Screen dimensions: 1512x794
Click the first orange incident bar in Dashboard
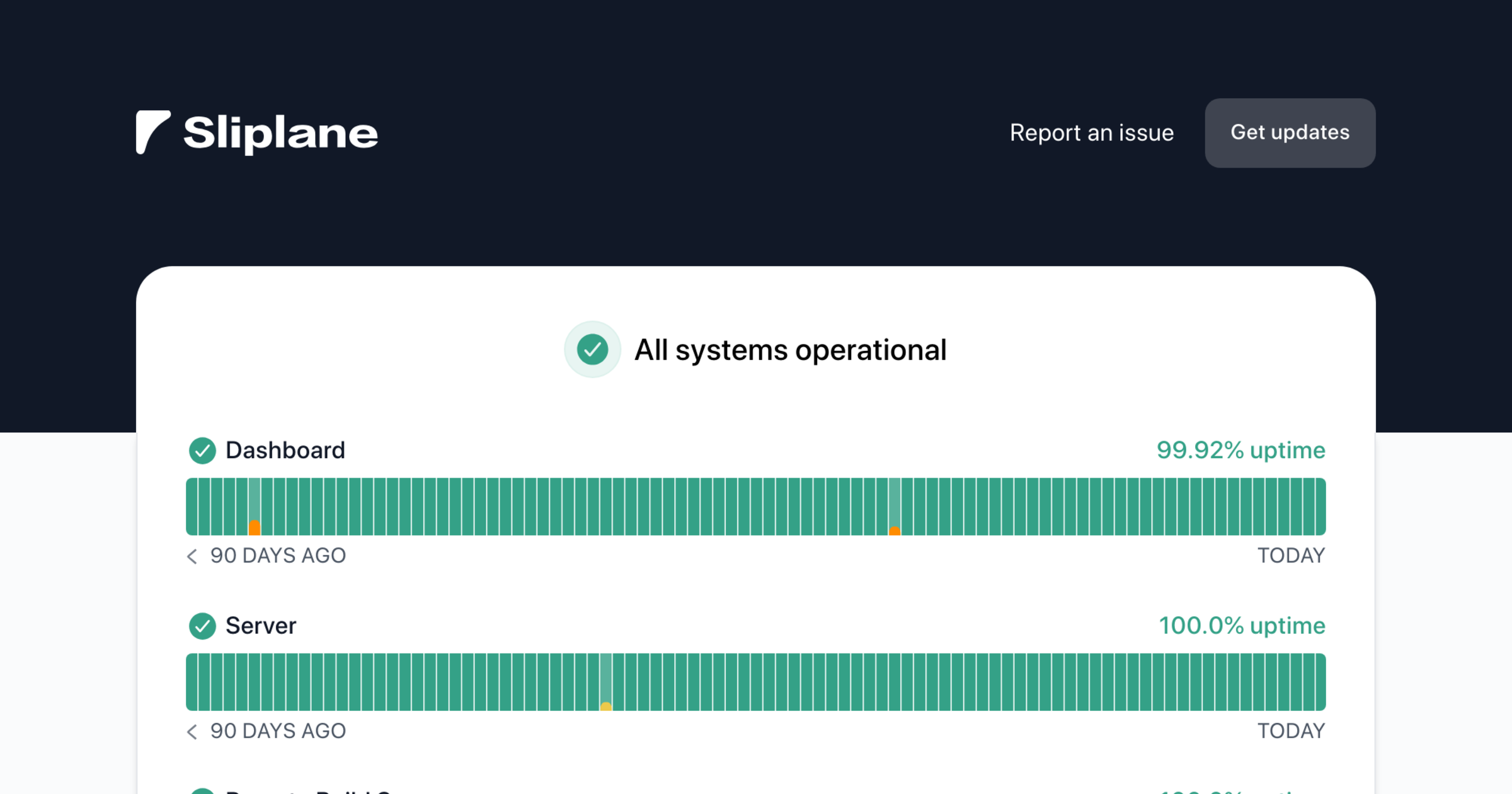pyautogui.click(x=255, y=527)
